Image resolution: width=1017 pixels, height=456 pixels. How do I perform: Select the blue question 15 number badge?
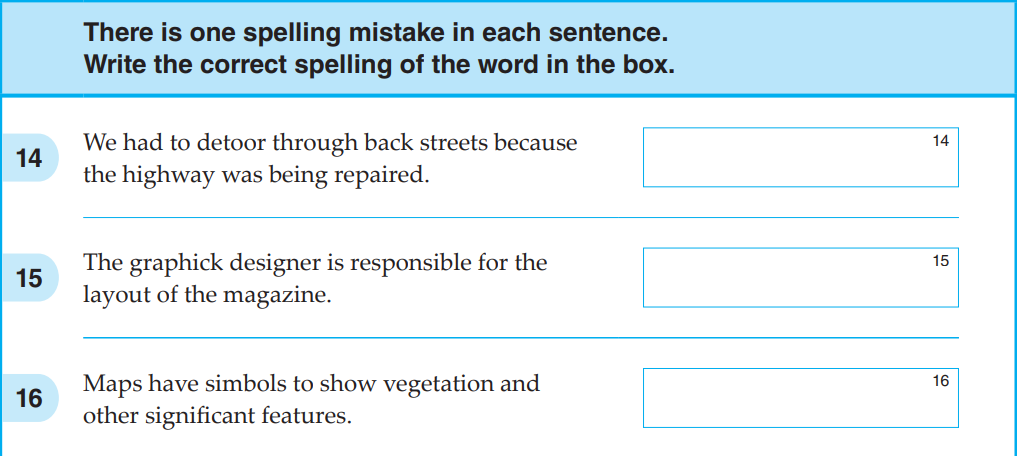tap(30, 279)
